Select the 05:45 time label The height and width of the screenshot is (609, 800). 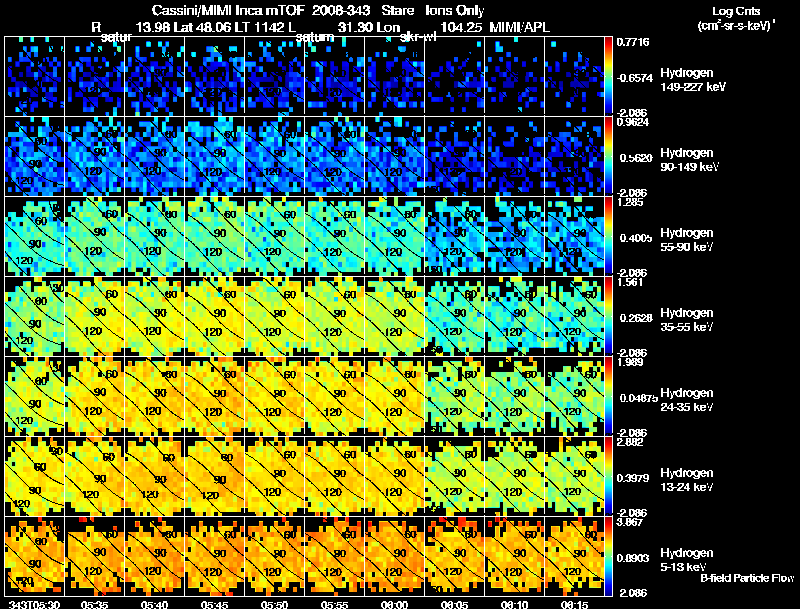[x=214, y=605]
